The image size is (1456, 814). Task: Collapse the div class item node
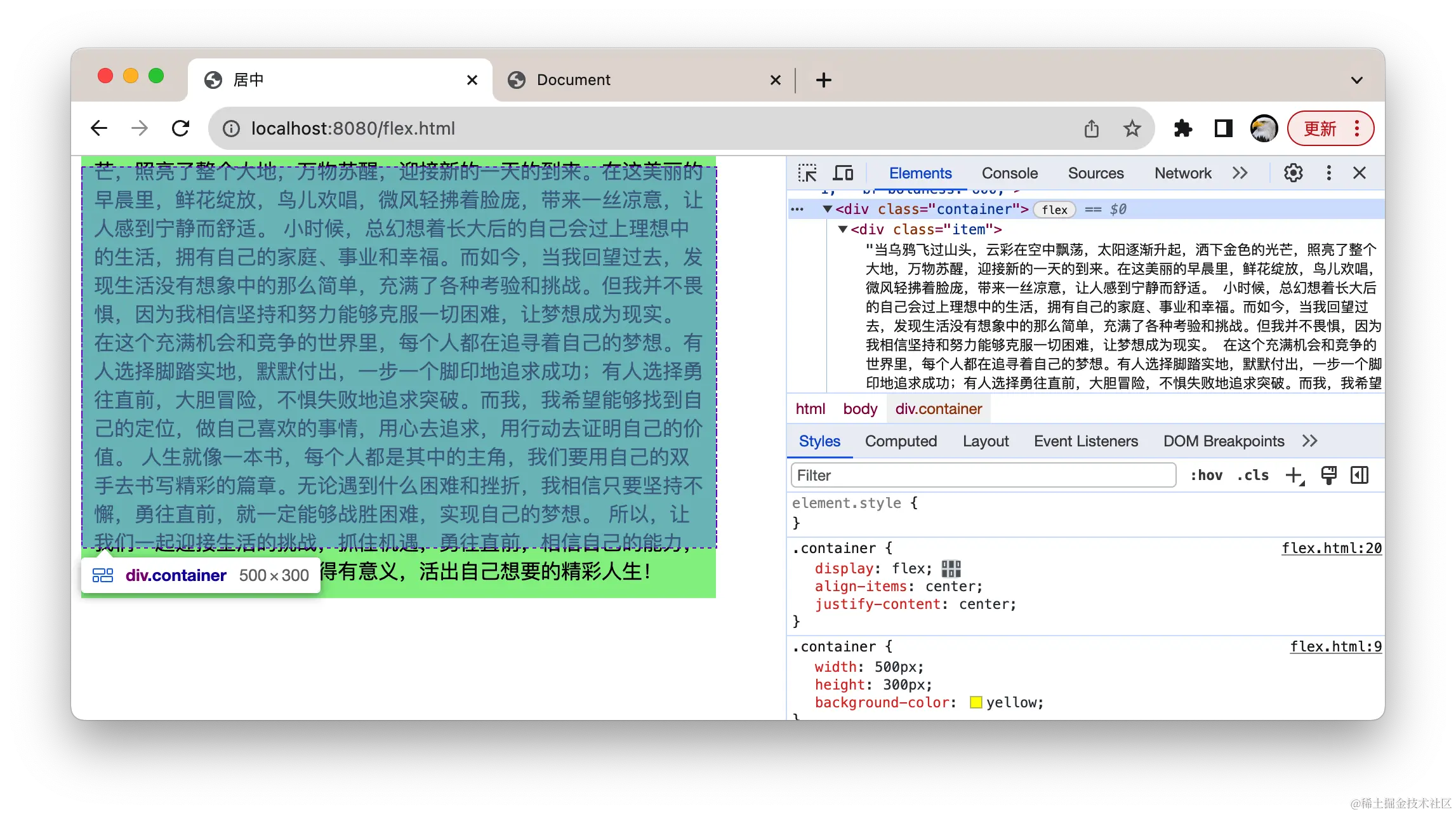(843, 229)
